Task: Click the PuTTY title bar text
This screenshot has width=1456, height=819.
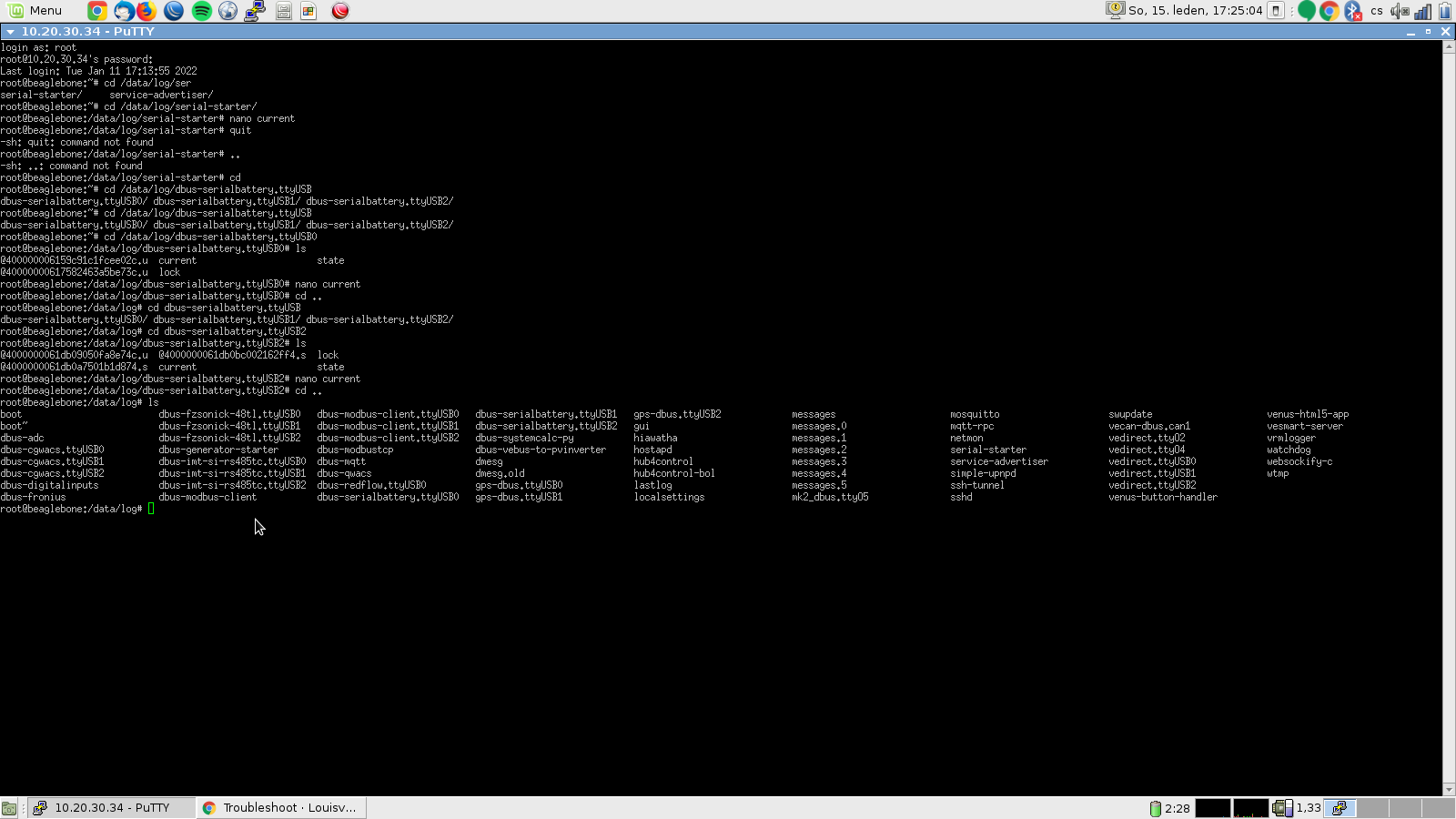Action: (x=88, y=31)
